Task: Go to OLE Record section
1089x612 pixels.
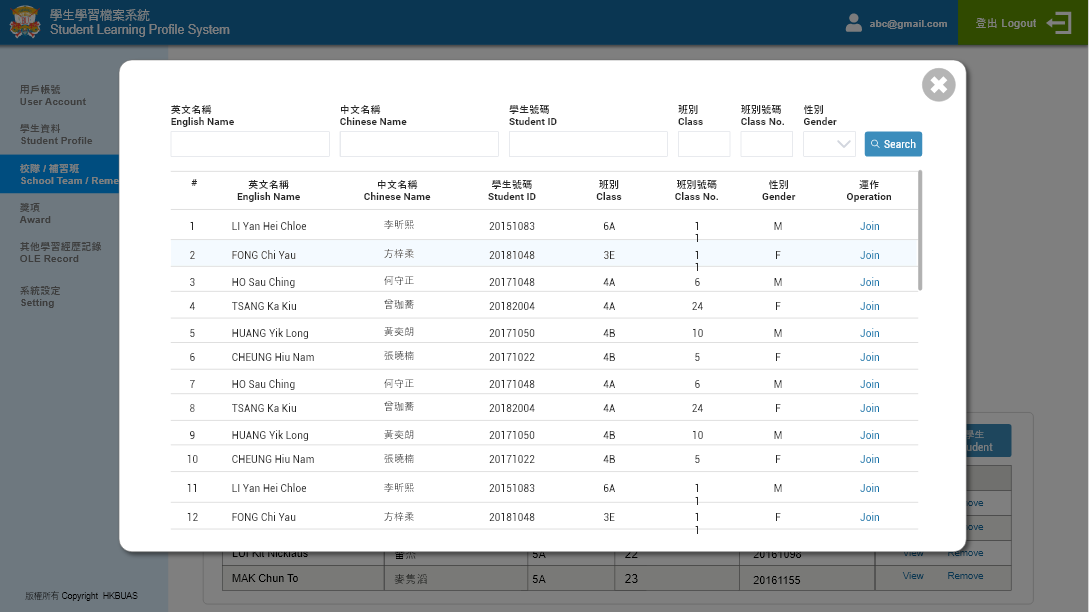Action: point(49,252)
